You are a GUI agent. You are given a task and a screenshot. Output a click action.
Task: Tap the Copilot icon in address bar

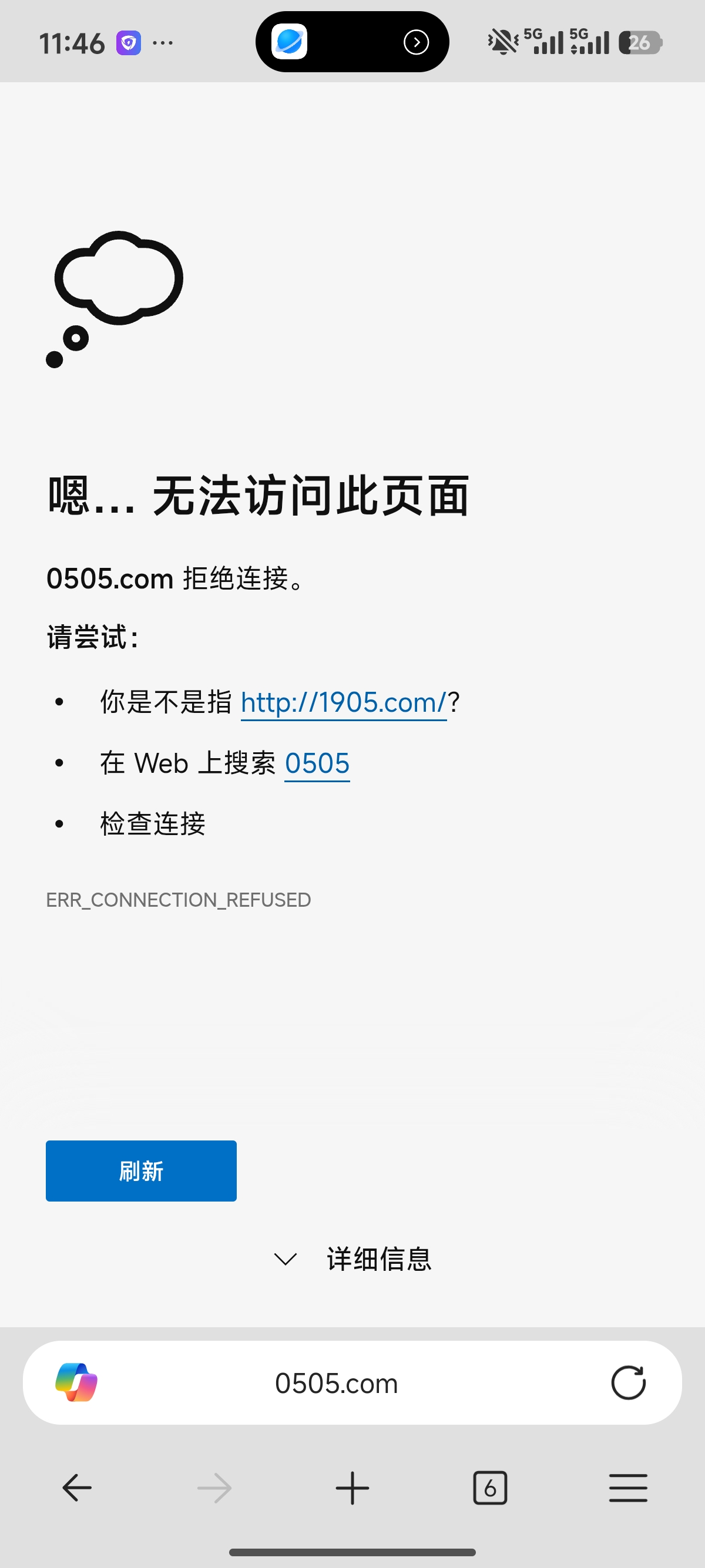click(x=76, y=1382)
